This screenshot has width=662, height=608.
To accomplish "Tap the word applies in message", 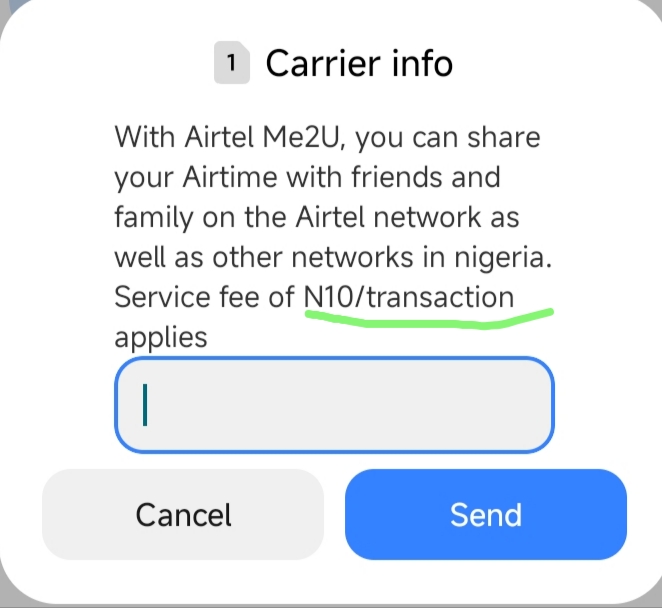I will pyautogui.click(x=161, y=337).
